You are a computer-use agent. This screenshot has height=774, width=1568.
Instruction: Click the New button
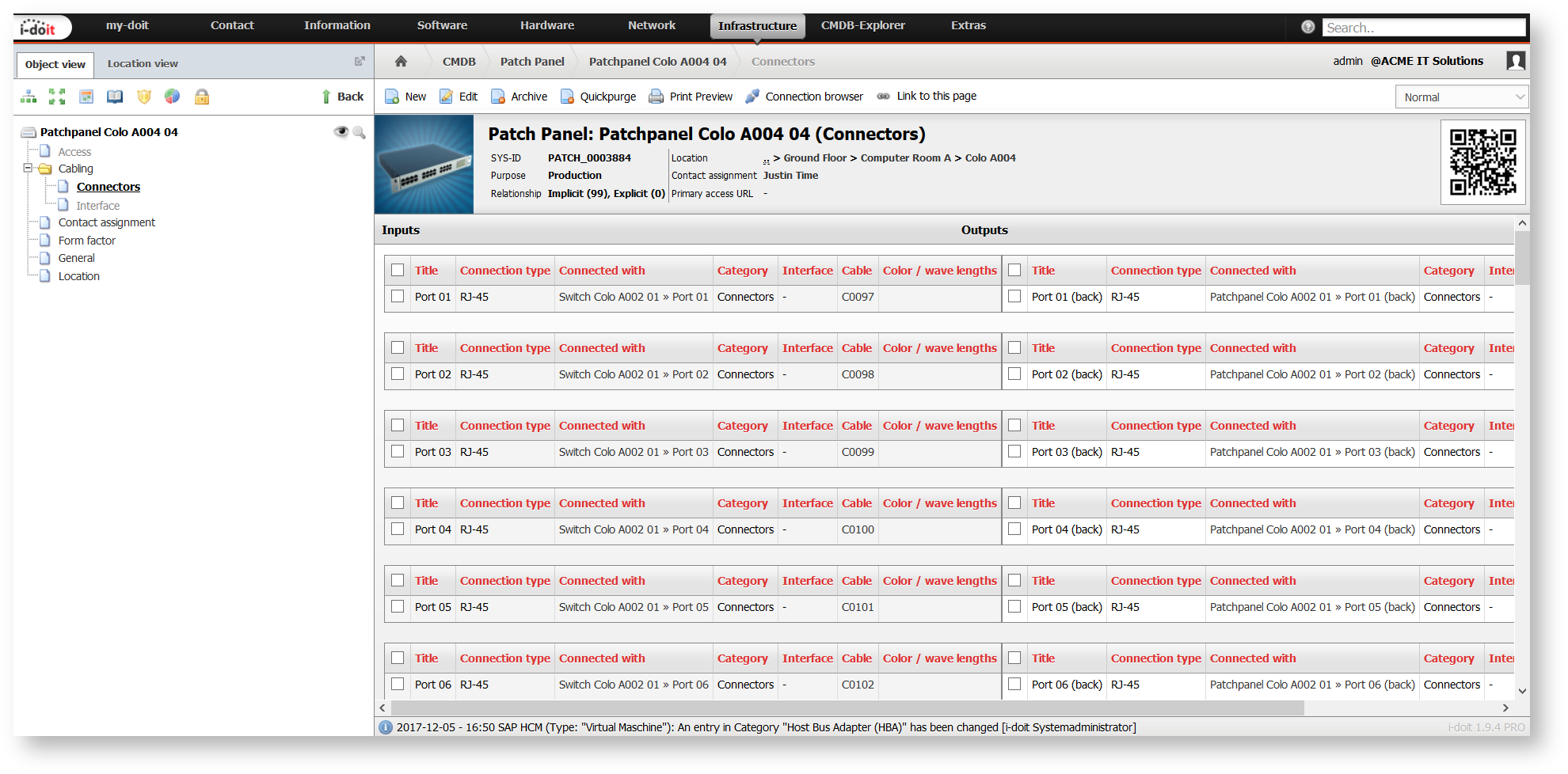point(405,97)
